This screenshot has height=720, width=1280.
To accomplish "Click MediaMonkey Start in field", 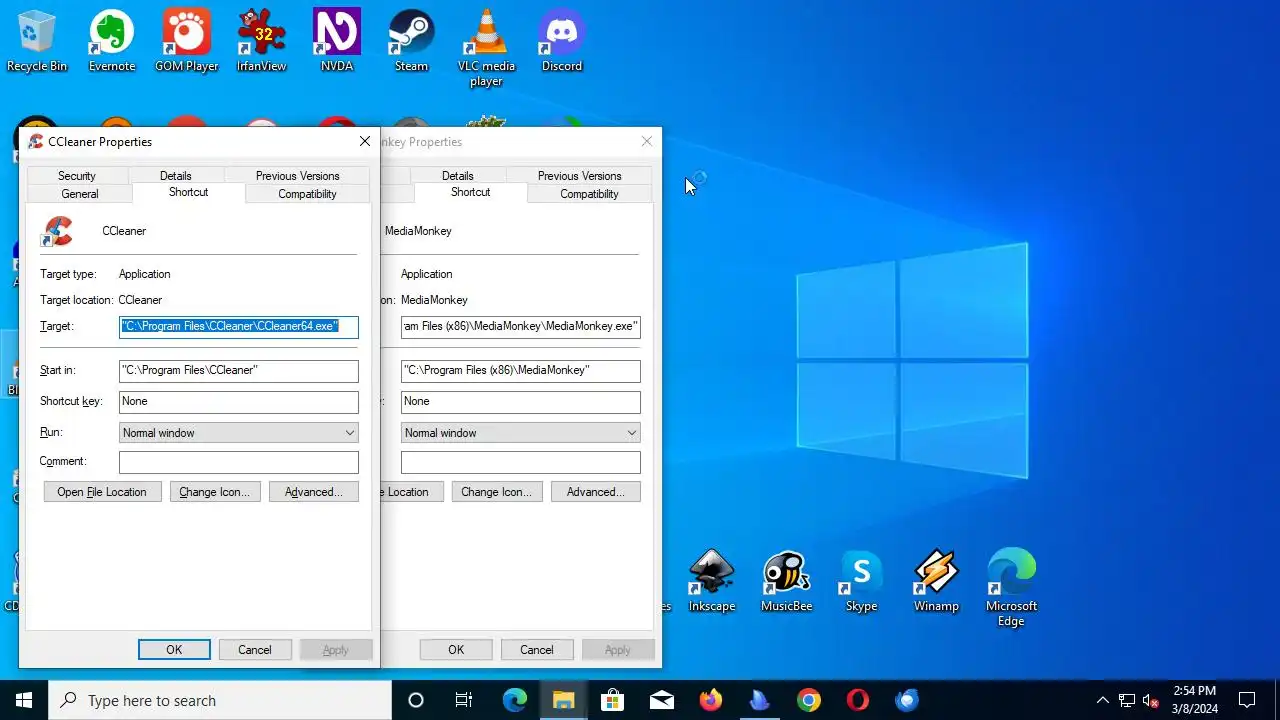I will [x=521, y=371].
